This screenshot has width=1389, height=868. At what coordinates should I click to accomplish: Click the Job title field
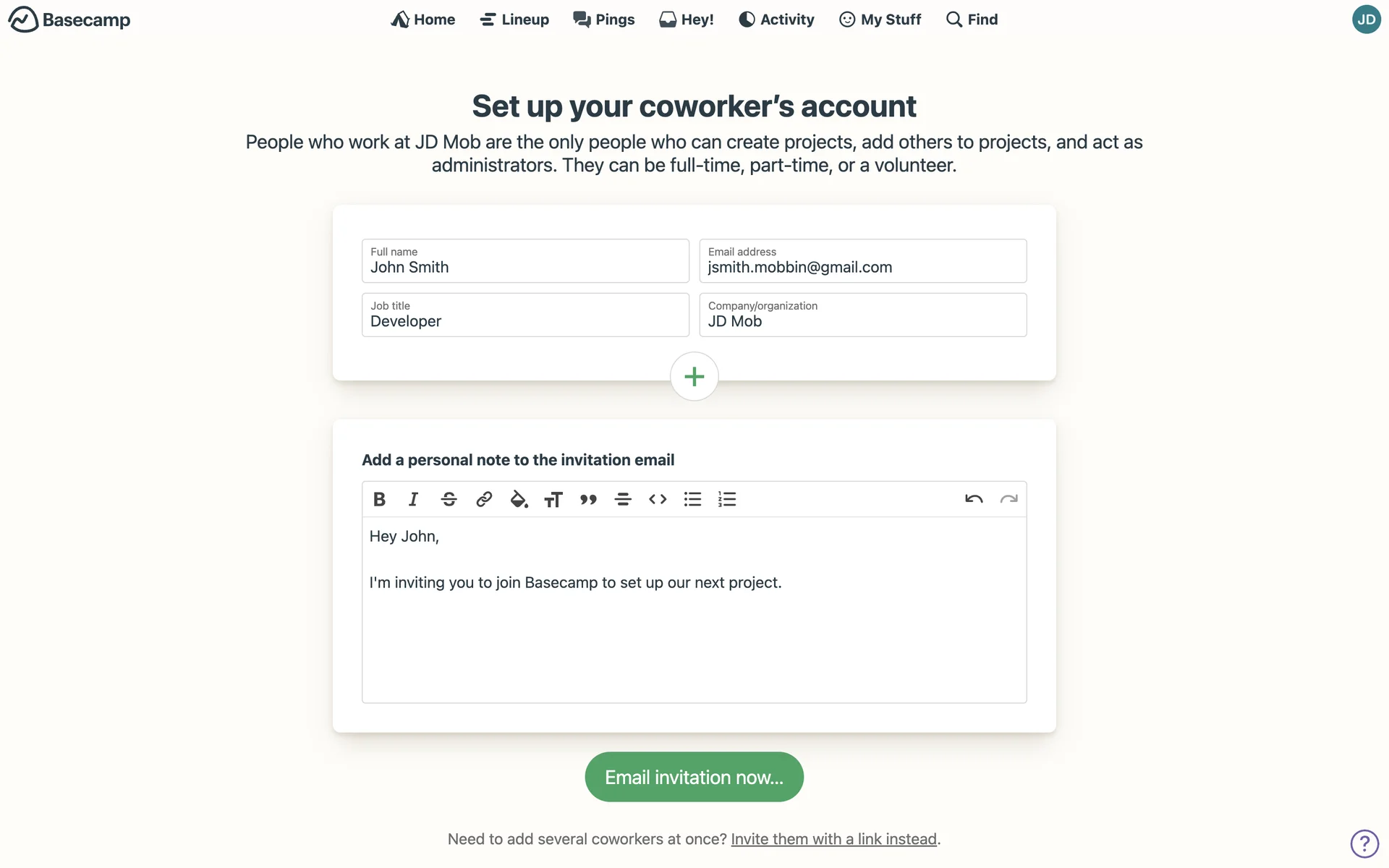click(525, 315)
